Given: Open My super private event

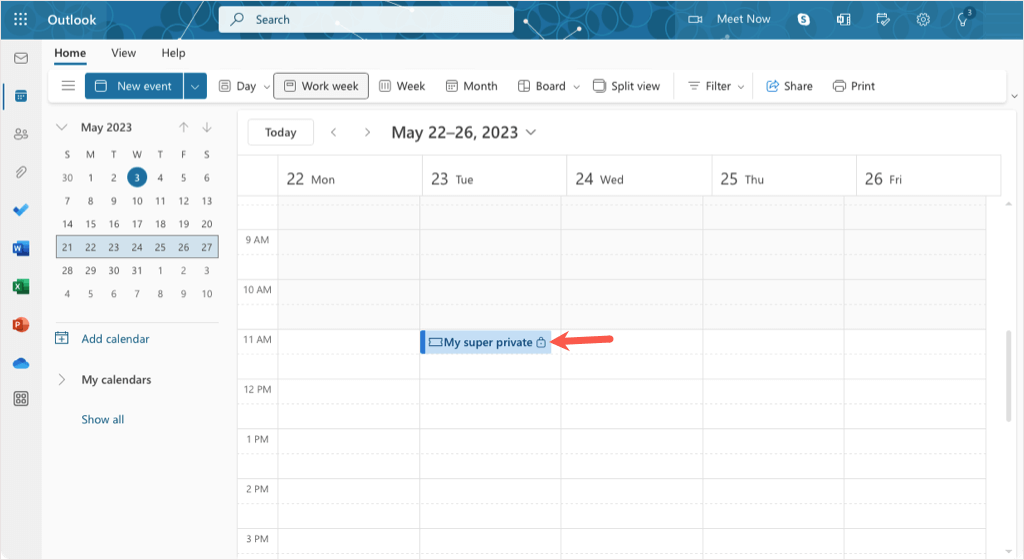Looking at the screenshot, I should tap(487, 342).
